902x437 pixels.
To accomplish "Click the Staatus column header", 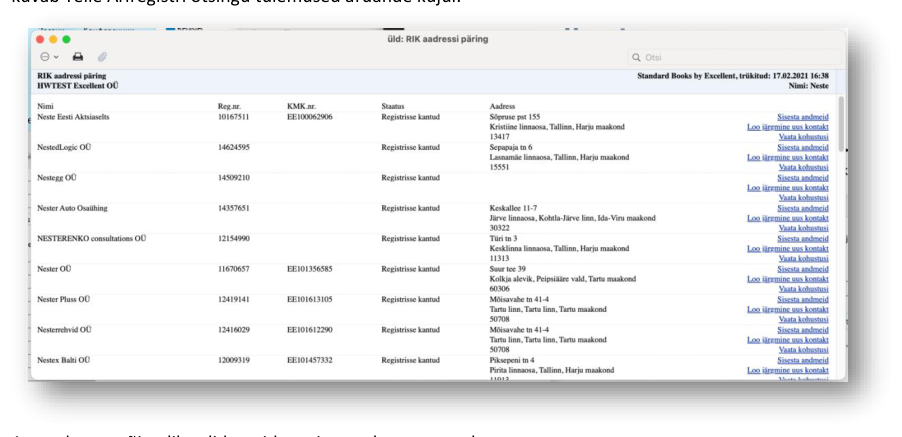I will 393,106.
